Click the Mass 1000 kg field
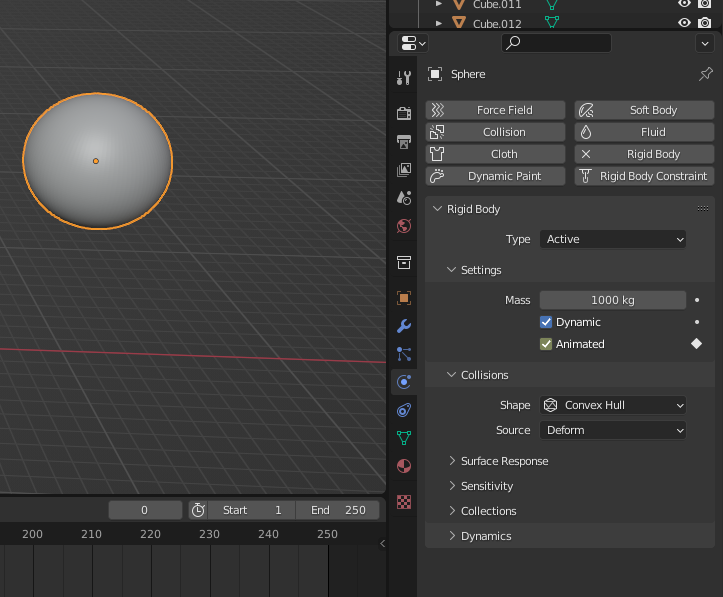723x597 pixels. pos(612,300)
